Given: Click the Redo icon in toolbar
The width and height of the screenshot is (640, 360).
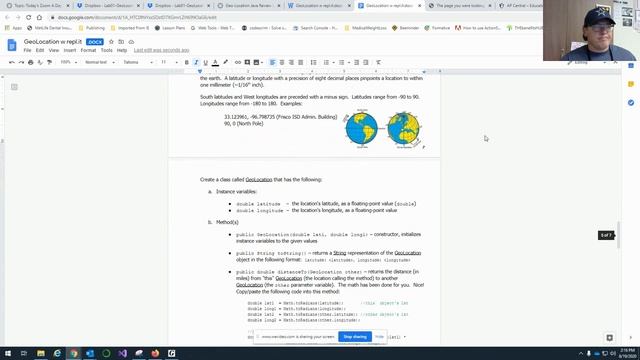Looking at the screenshot, I should click(x=21, y=62).
